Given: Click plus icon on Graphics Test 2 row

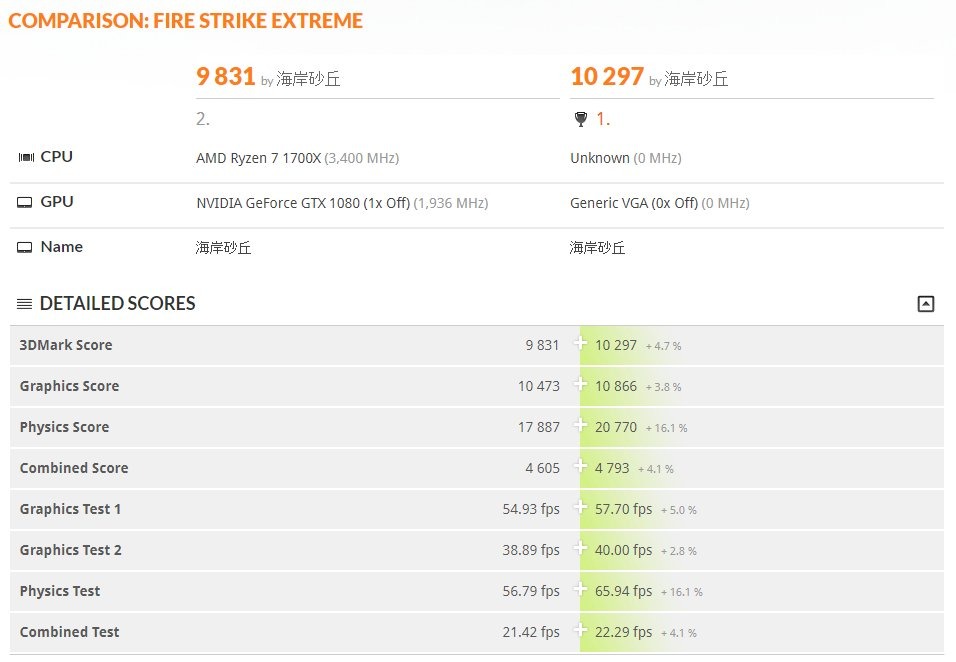Looking at the screenshot, I should (x=580, y=548).
